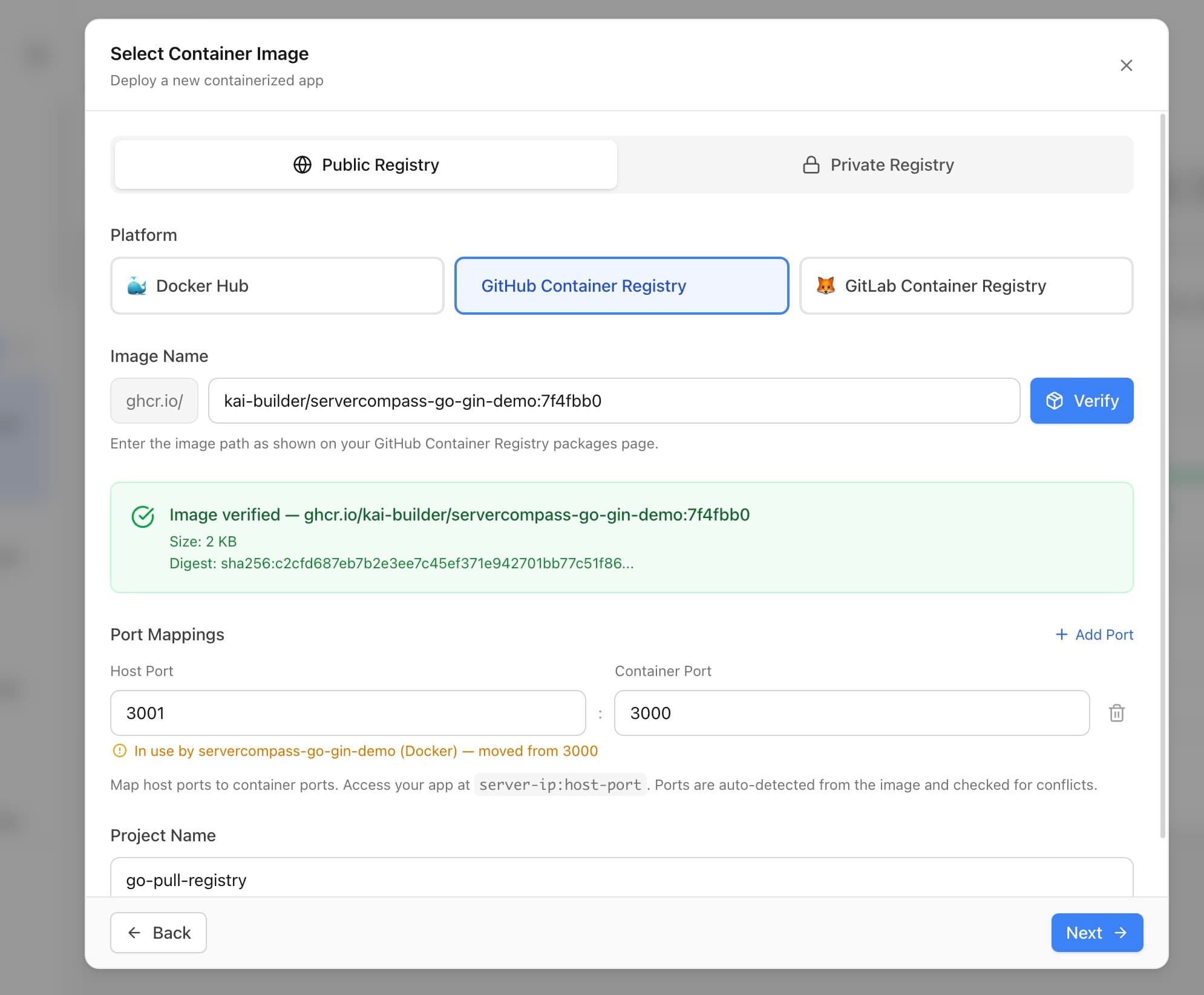Click the plus icon beside Add Port
This screenshot has width=1204, height=995.
pyautogui.click(x=1063, y=634)
